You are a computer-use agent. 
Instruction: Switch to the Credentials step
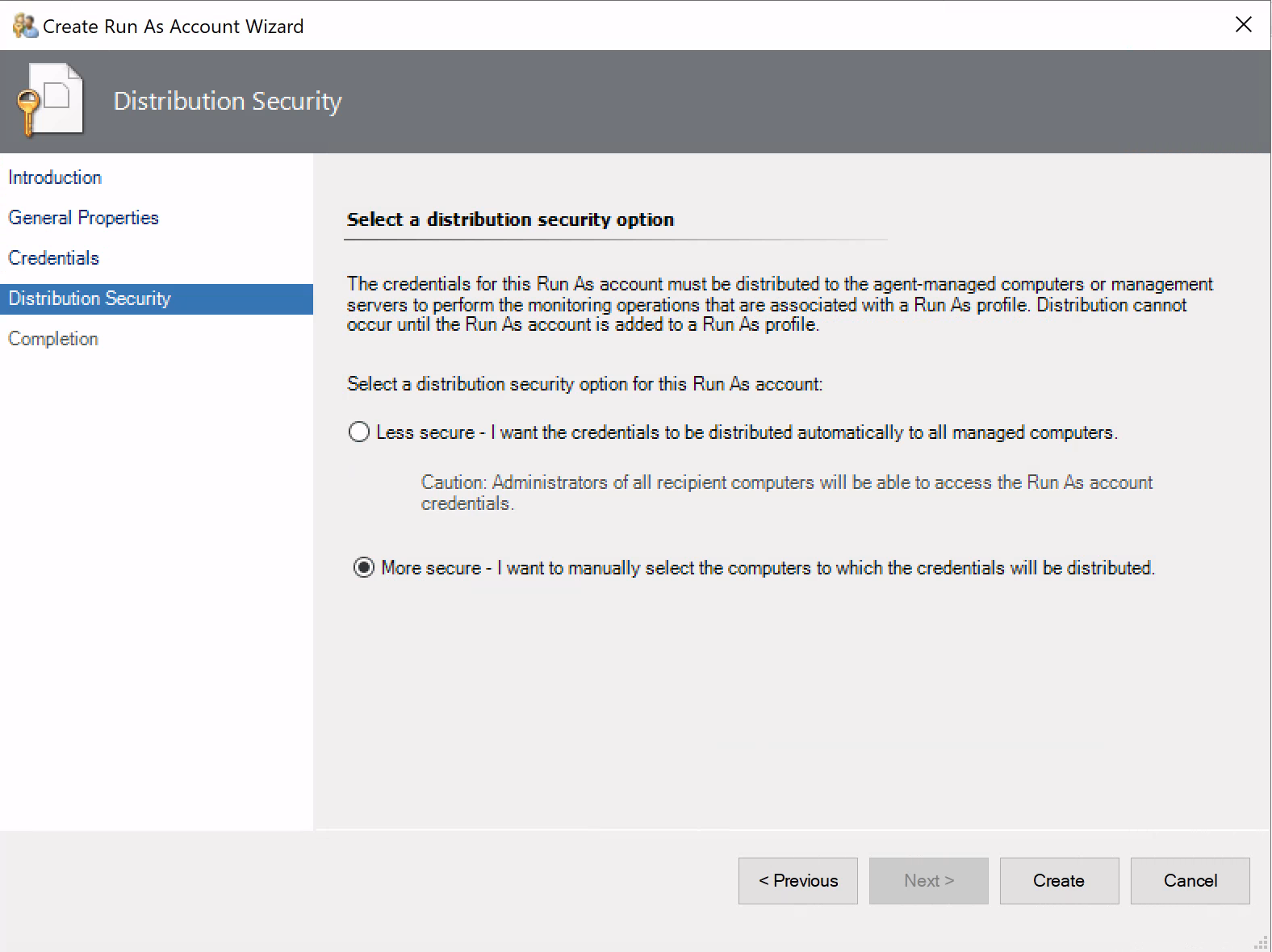53,258
